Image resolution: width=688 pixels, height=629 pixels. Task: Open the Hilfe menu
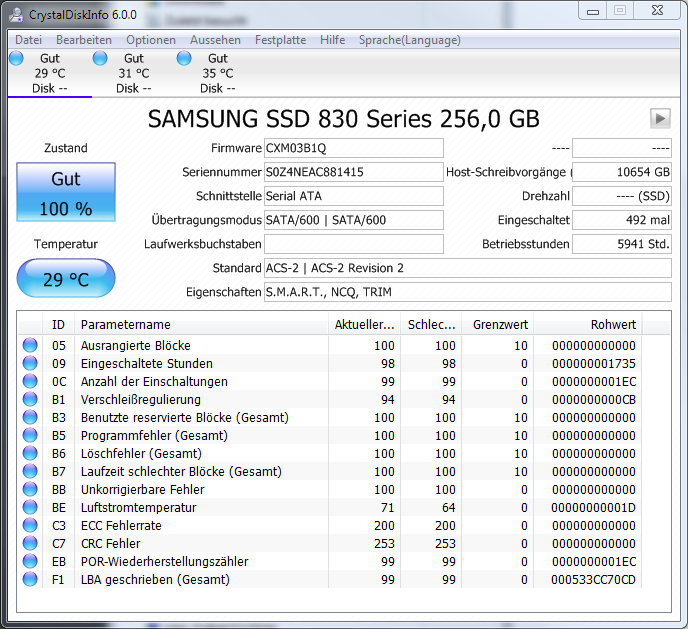click(333, 40)
